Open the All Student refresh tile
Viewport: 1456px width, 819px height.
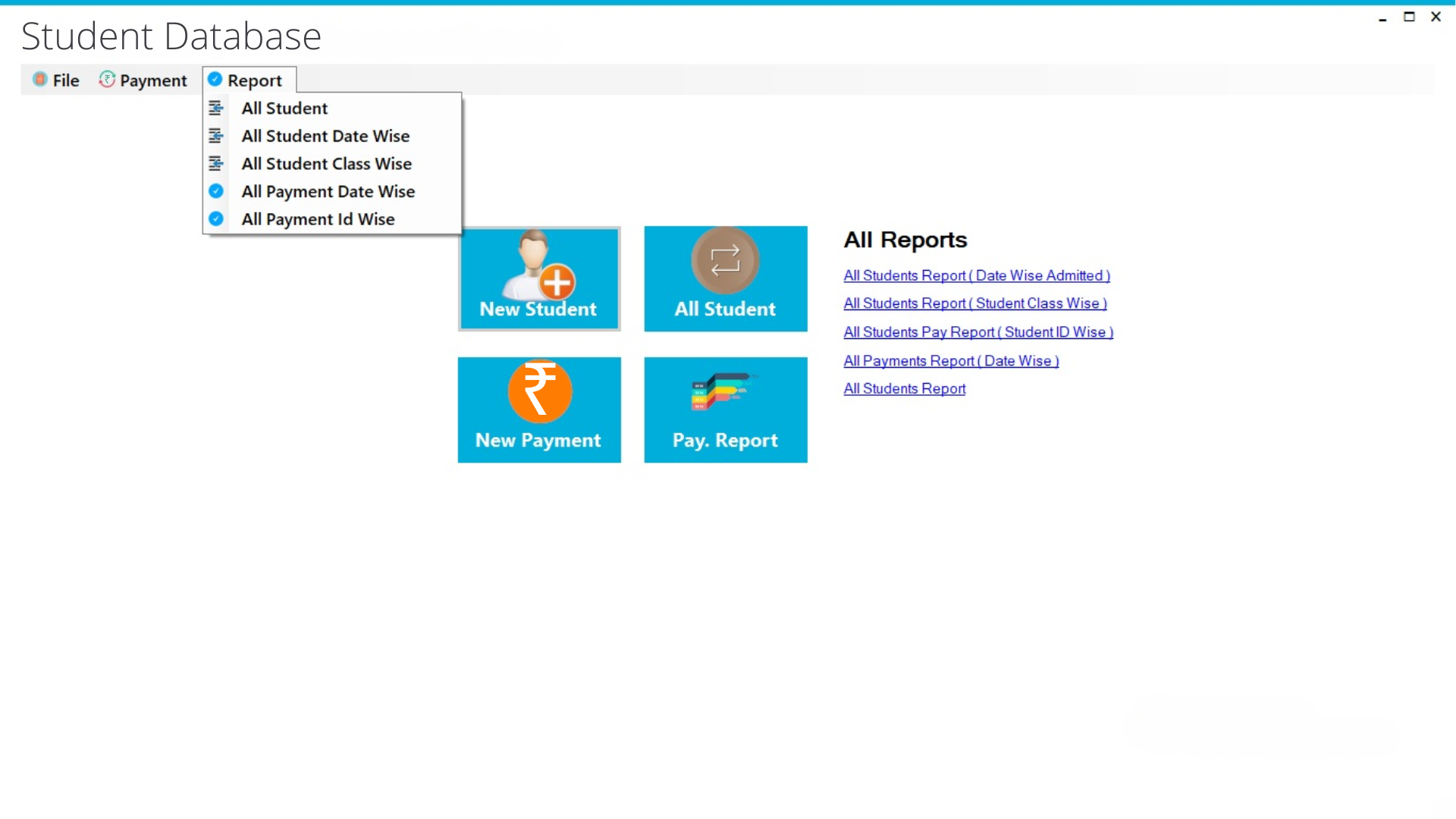tap(725, 278)
